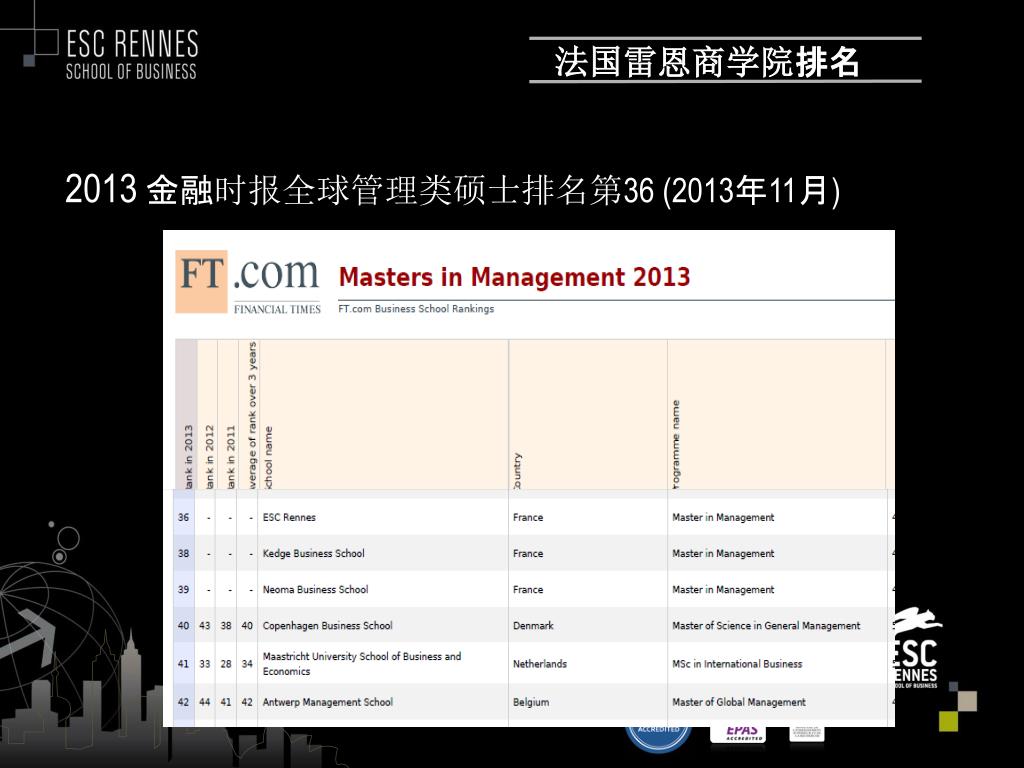1024x768 pixels.
Task: Click the FT.com Financial Times logo
Action: click(248, 283)
